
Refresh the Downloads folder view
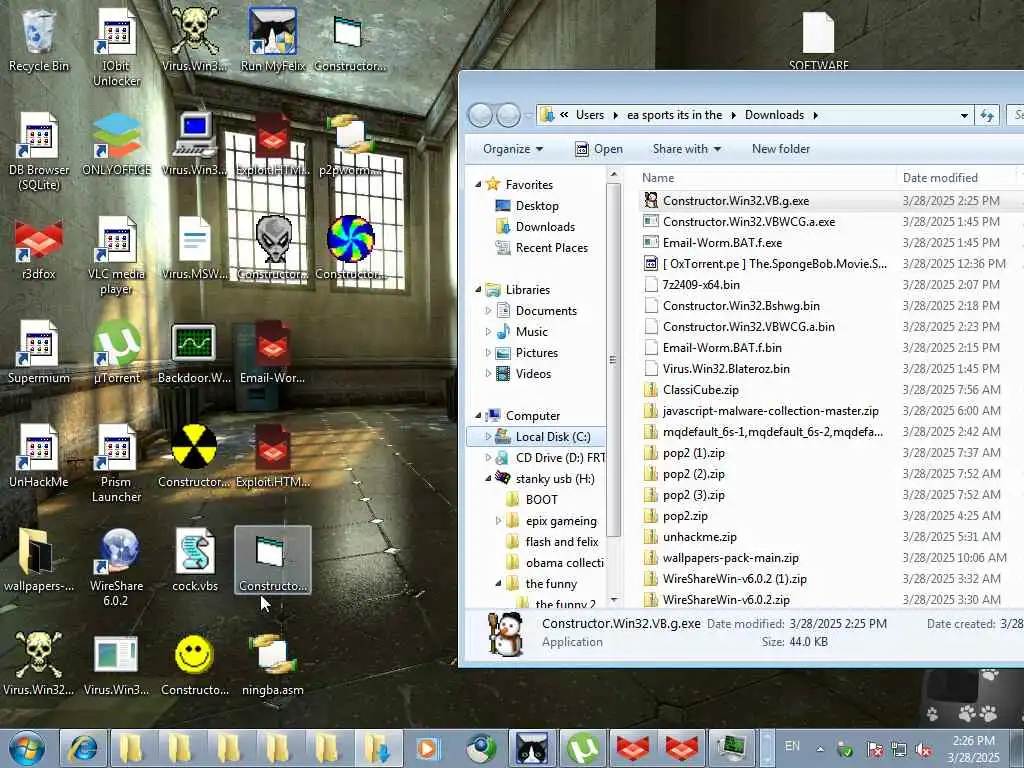coord(987,116)
